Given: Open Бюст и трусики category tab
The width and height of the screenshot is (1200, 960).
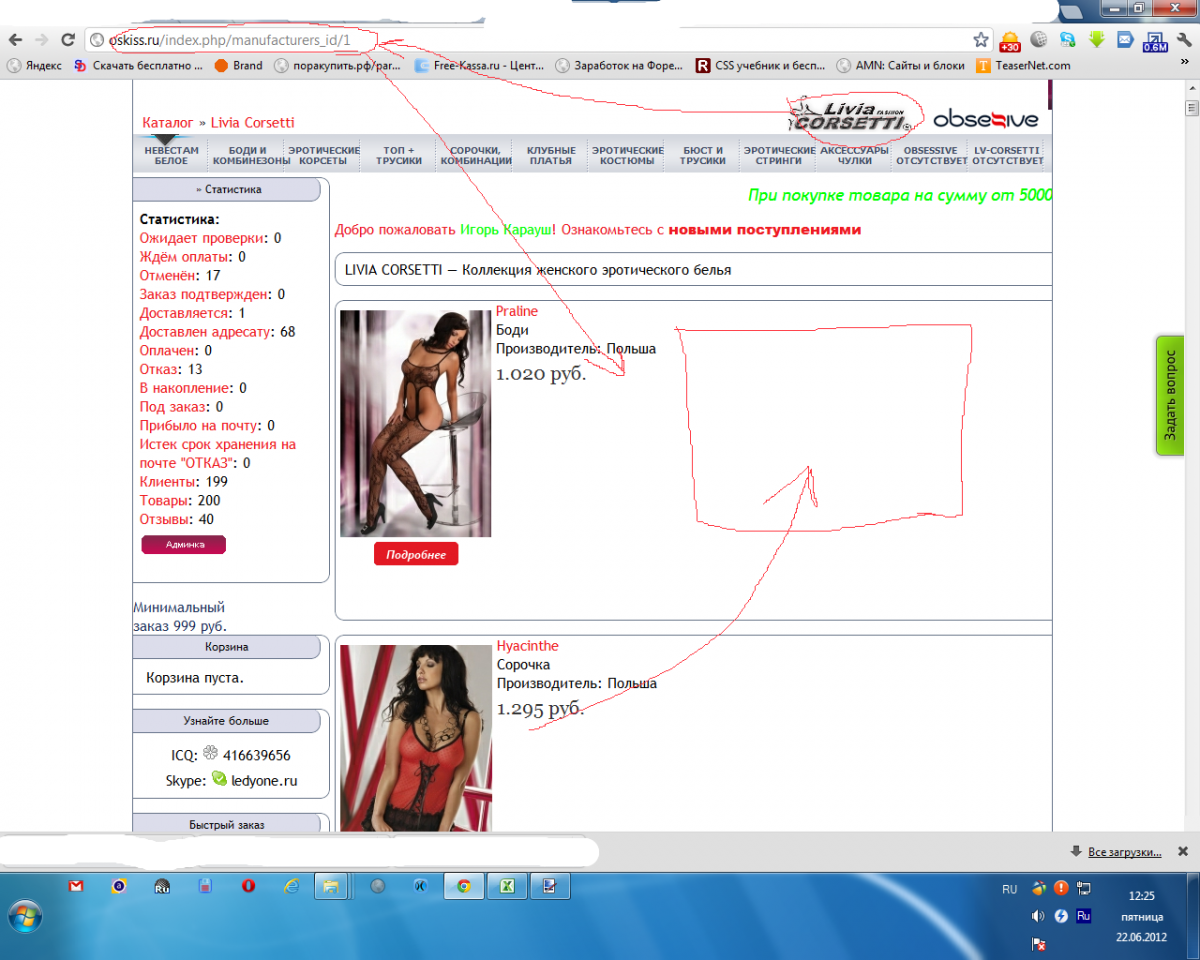Looking at the screenshot, I should click(704, 155).
